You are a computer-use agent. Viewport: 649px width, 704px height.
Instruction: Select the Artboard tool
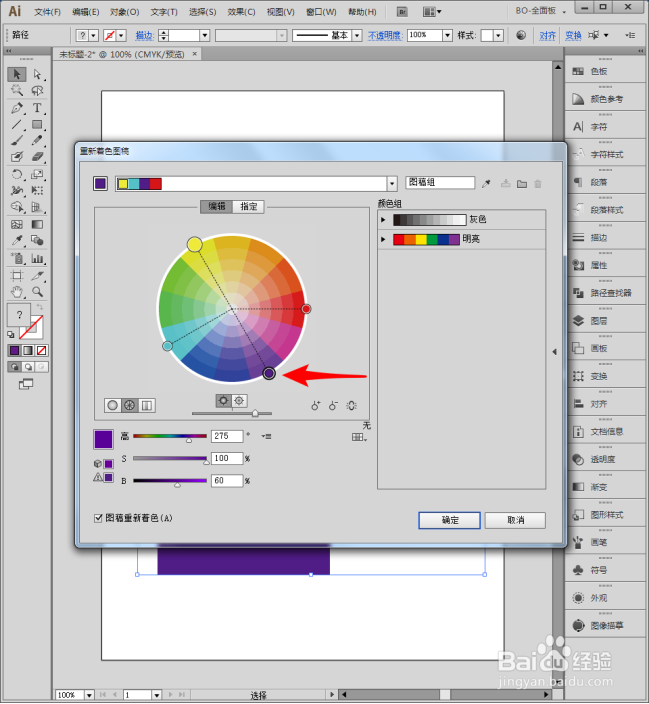(x=17, y=276)
